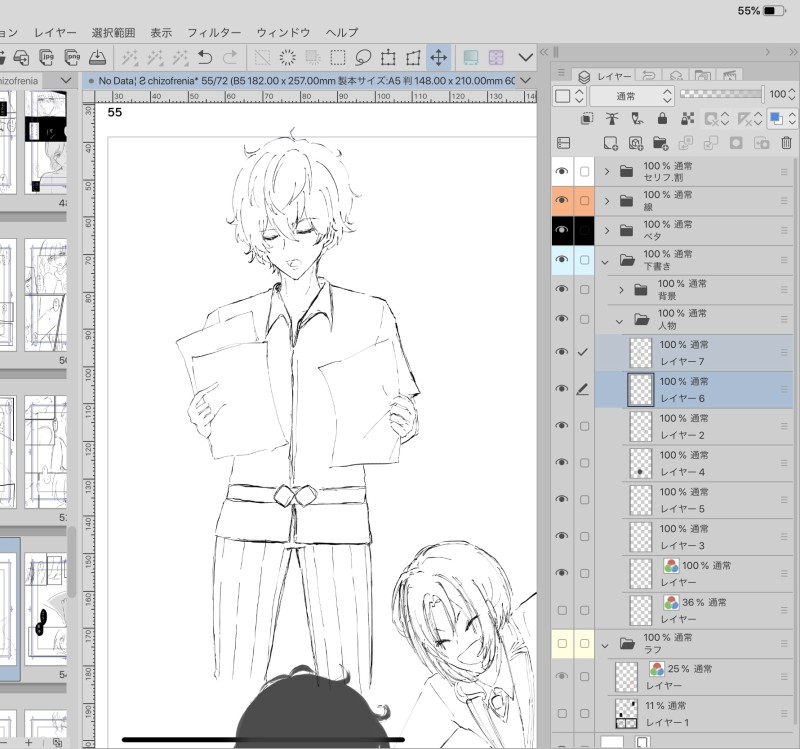Collapse the 下書き folder
800x749 pixels.
tap(605, 262)
